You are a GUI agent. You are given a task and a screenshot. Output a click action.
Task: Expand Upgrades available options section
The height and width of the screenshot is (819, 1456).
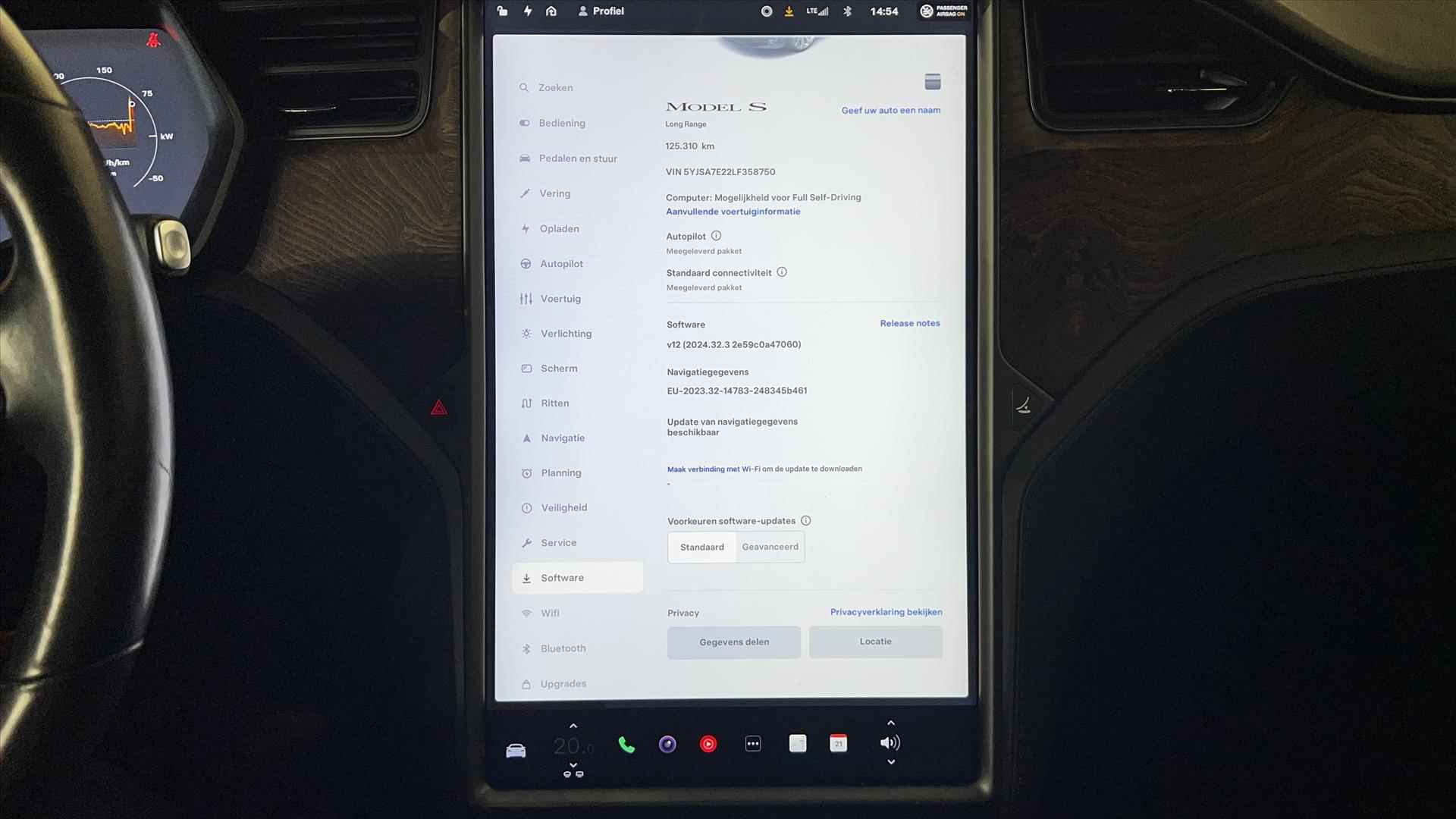tap(563, 683)
